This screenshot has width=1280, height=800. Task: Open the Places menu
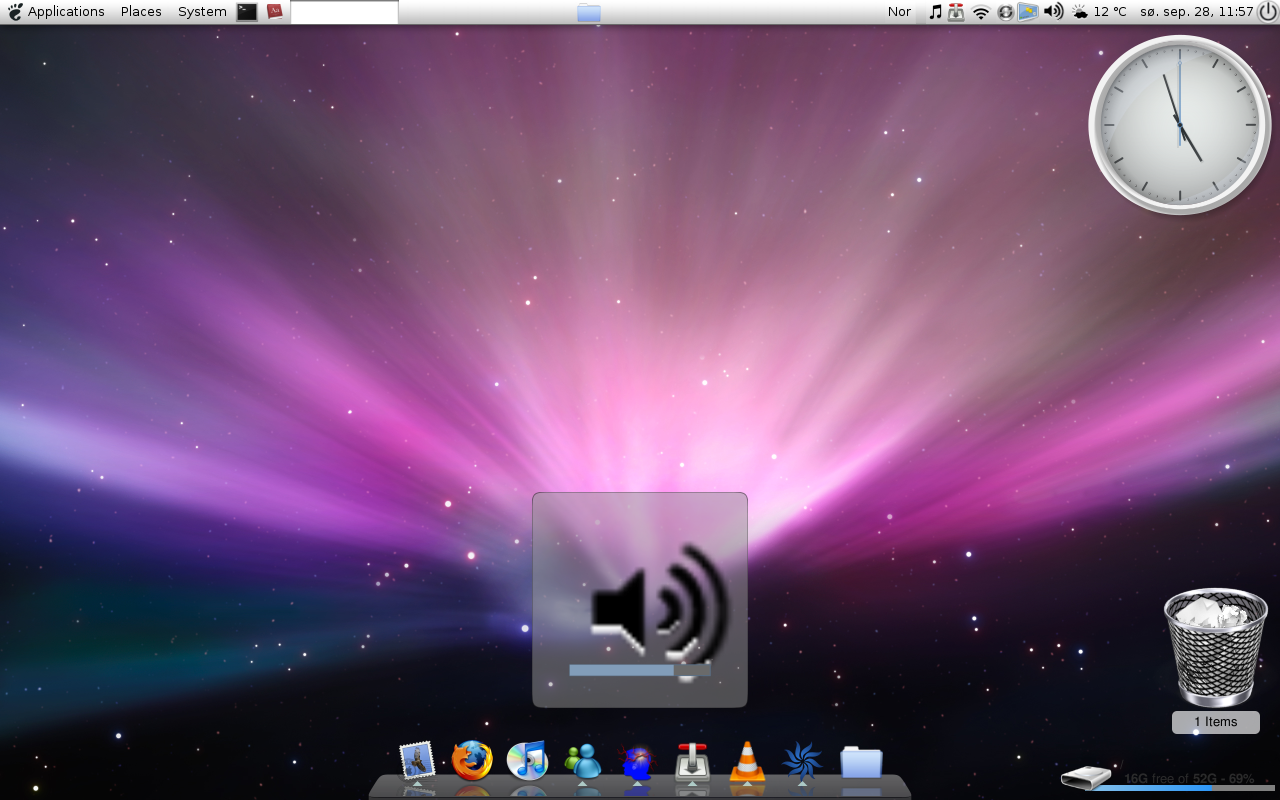click(141, 12)
